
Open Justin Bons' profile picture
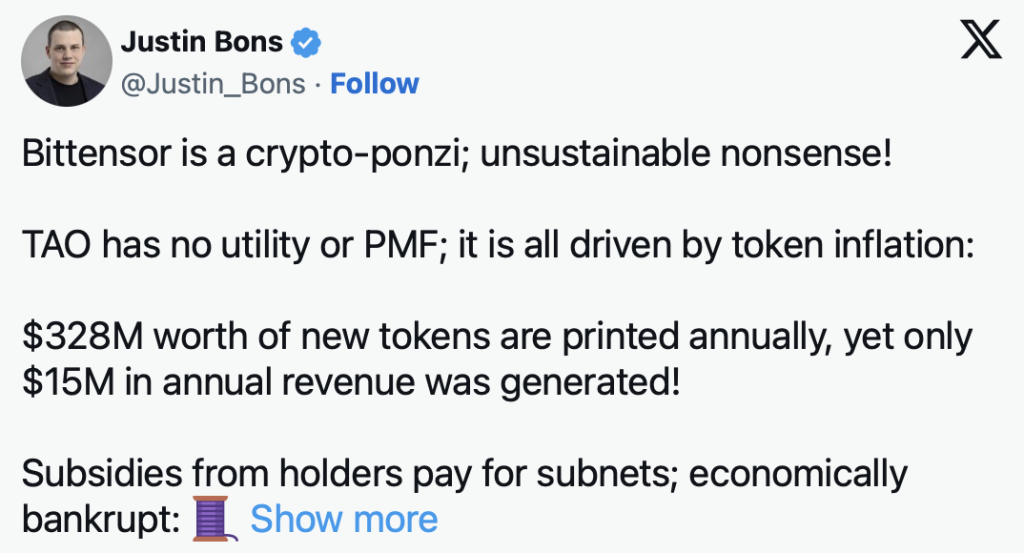pos(65,63)
